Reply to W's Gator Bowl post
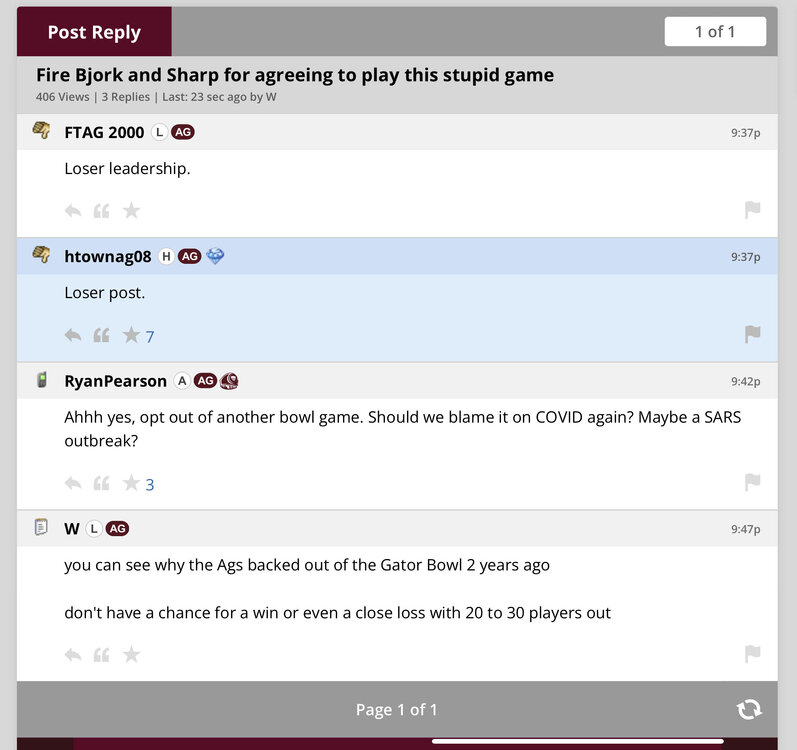This screenshot has width=797, height=750. pyautogui.click(x=73, y=655)
